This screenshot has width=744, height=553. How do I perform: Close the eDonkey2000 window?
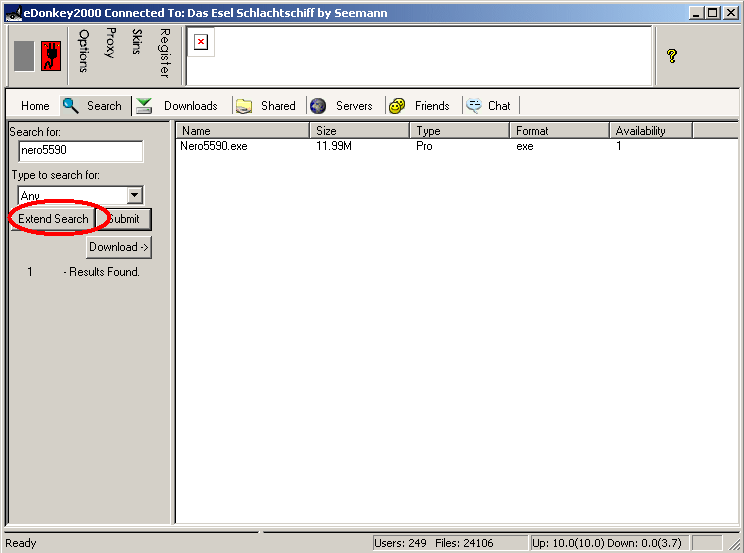tap(731, 13)
